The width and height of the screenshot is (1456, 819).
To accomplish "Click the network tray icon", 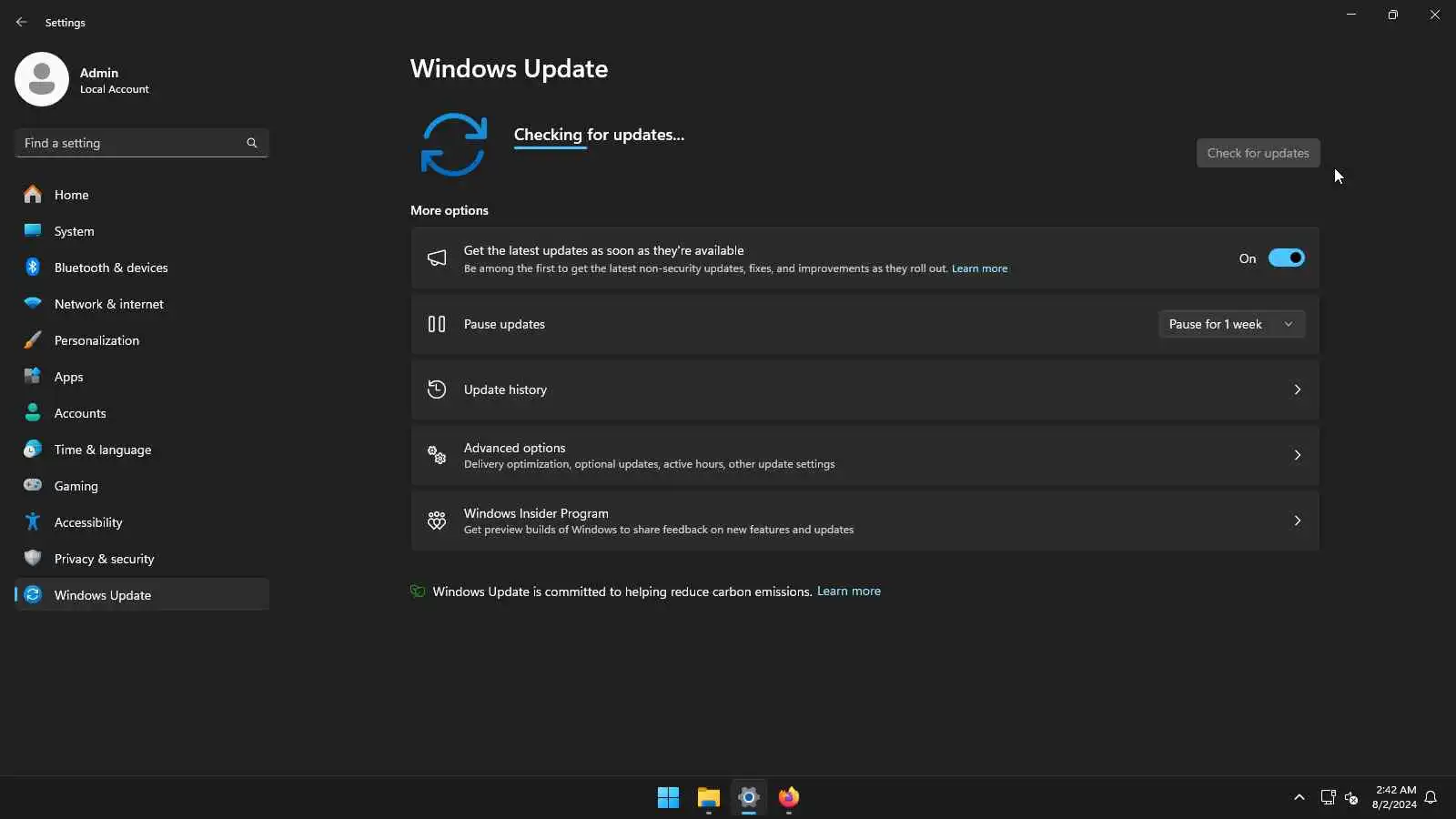I will [1328, 797].
